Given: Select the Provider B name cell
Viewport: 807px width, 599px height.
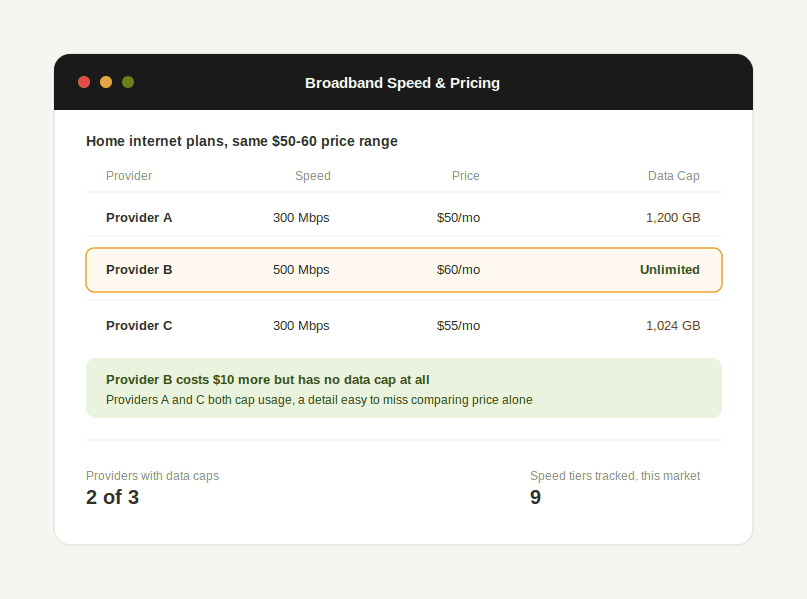Looking at the screenshot, I should point(139,270).
